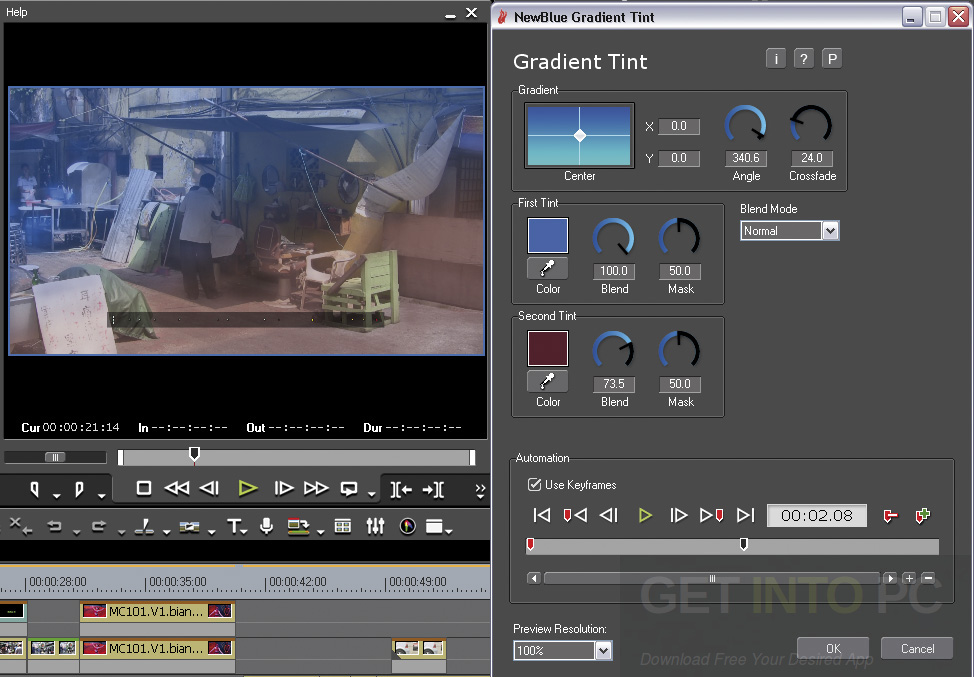Select the upper-track MC101.V1.bian clip
The width and height of the screenshot is (974, 677).
click(x=158, y=611)
